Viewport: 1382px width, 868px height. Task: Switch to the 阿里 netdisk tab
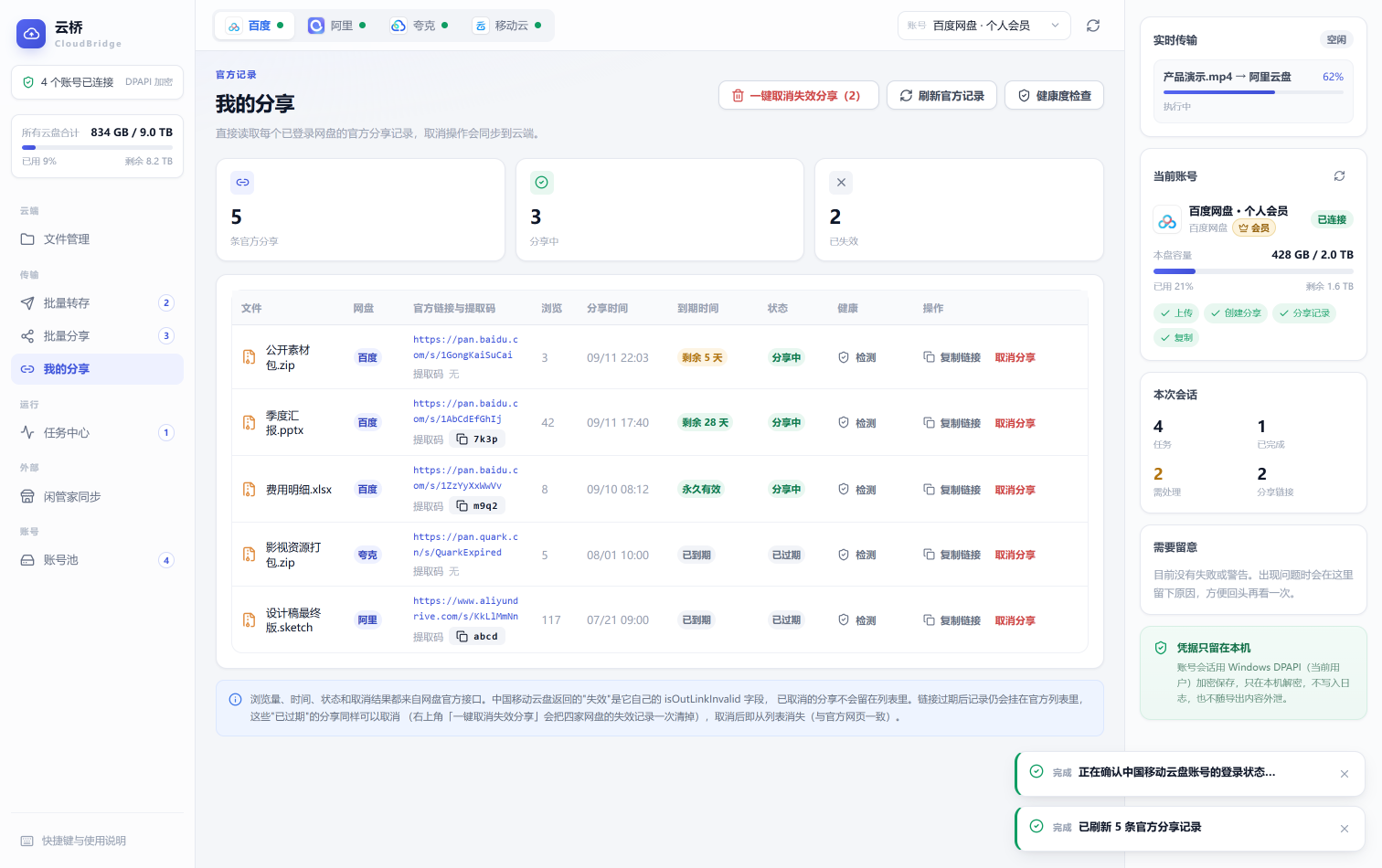[x=336, y=26]
